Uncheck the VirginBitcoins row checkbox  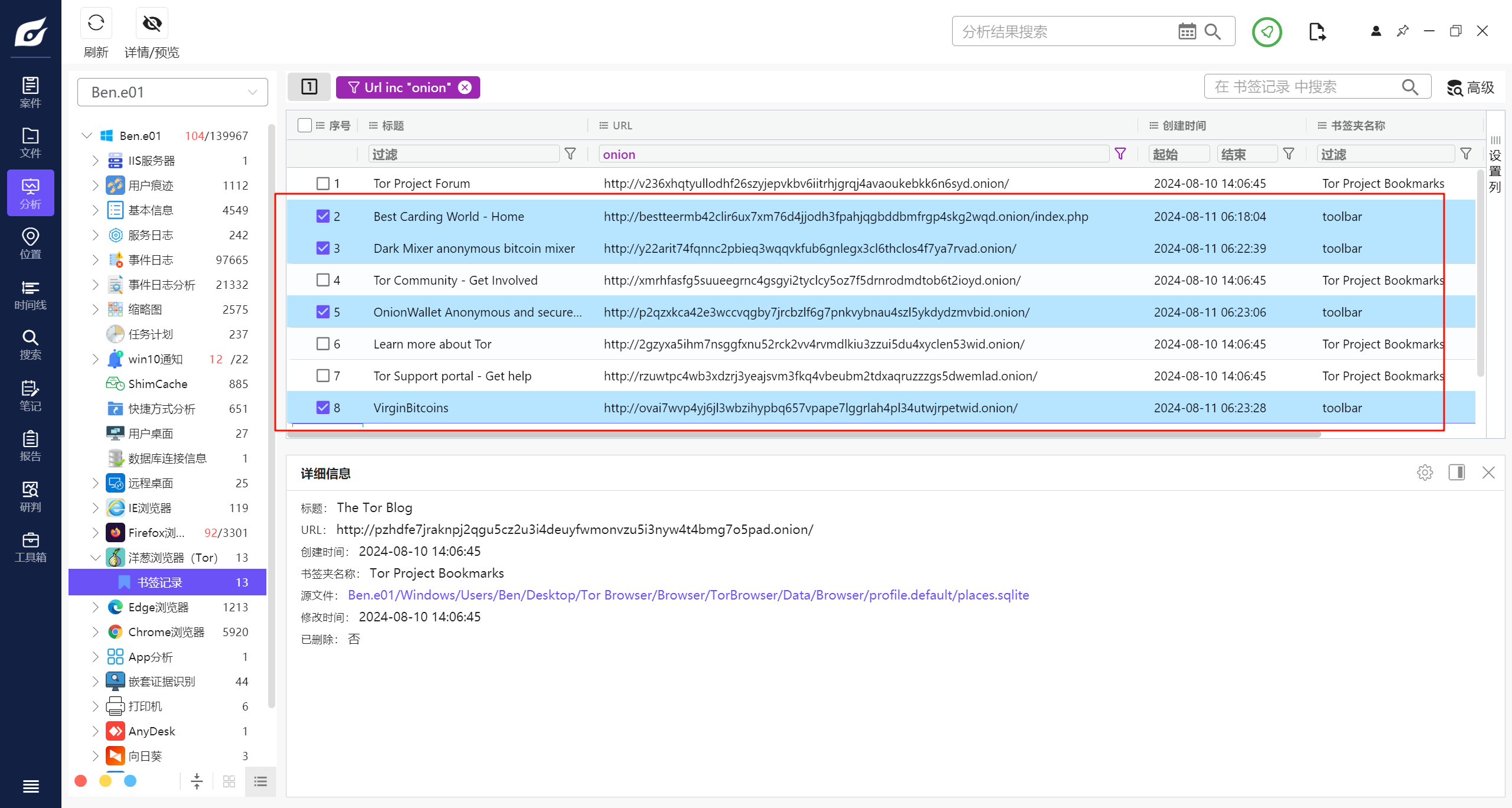click(322, 408)
